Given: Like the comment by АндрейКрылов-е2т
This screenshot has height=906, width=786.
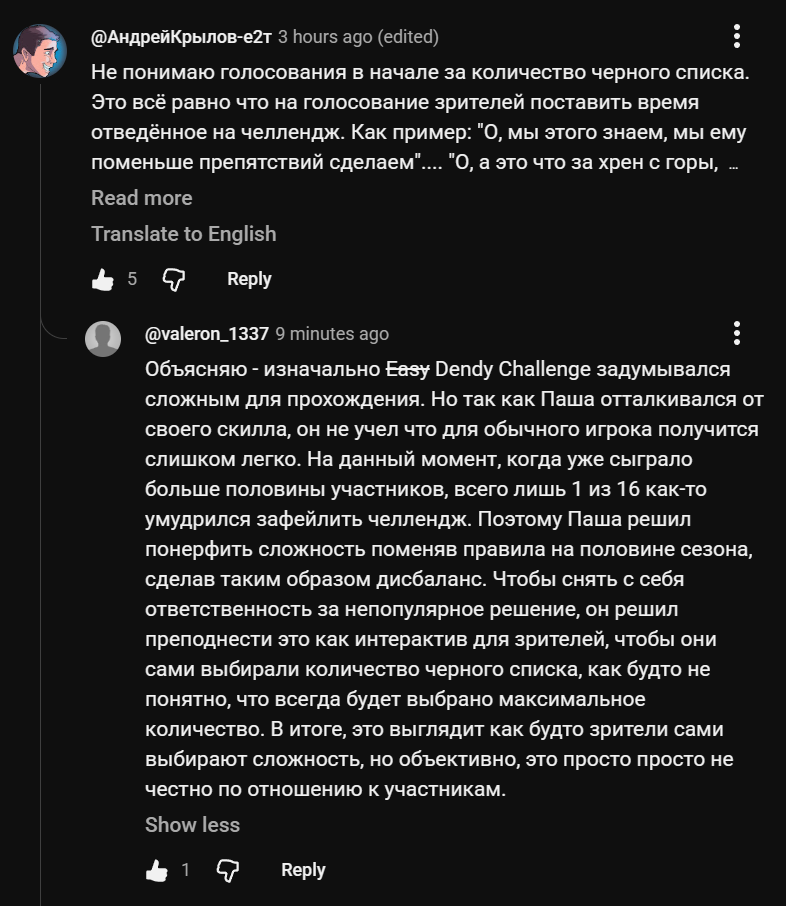Looking at the screenshot, I should (103, 280).
